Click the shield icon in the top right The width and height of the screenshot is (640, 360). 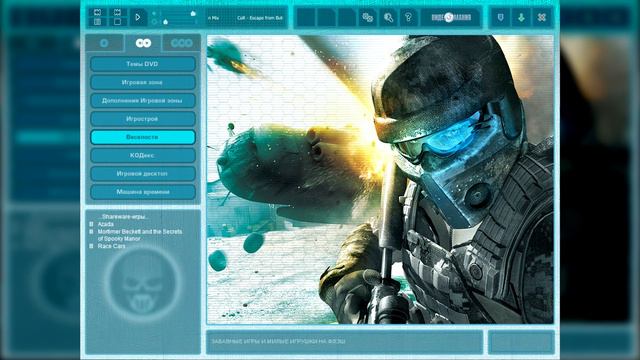tap(501, 18)
